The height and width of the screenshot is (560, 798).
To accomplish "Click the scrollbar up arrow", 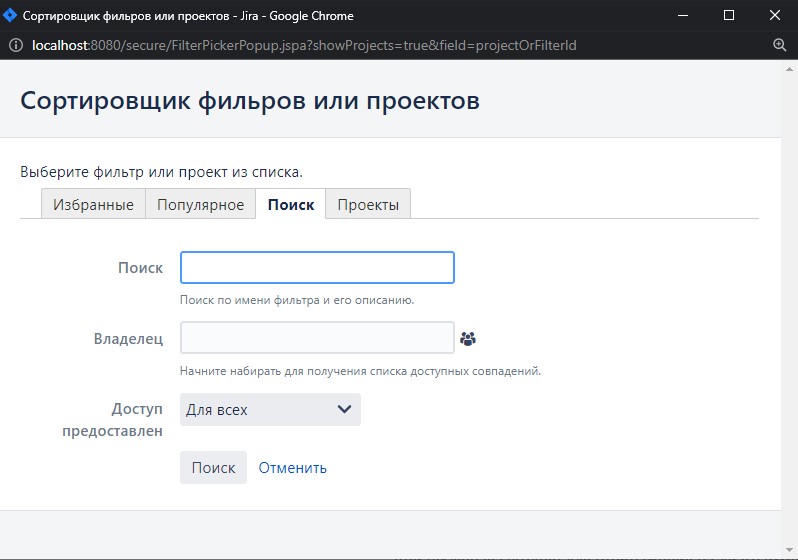I will click(789, 69).
